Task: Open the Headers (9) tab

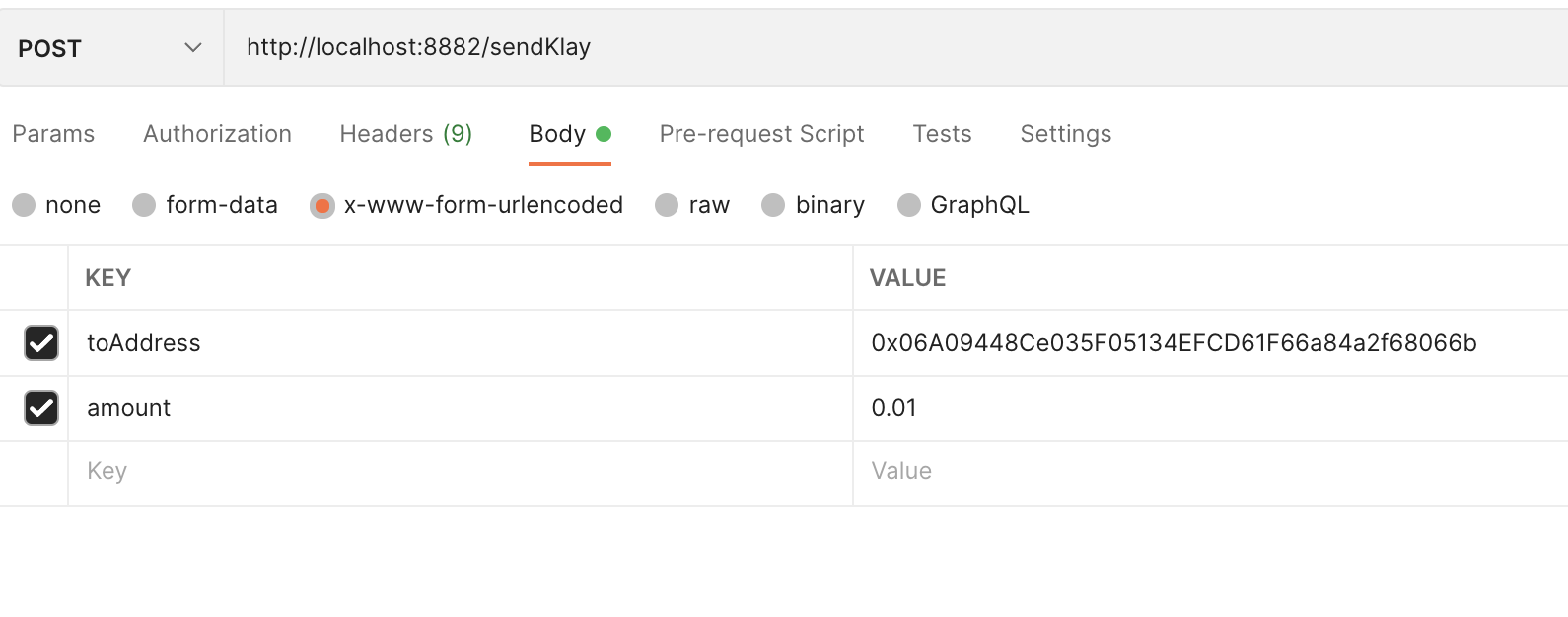Action: pos(405,134)
